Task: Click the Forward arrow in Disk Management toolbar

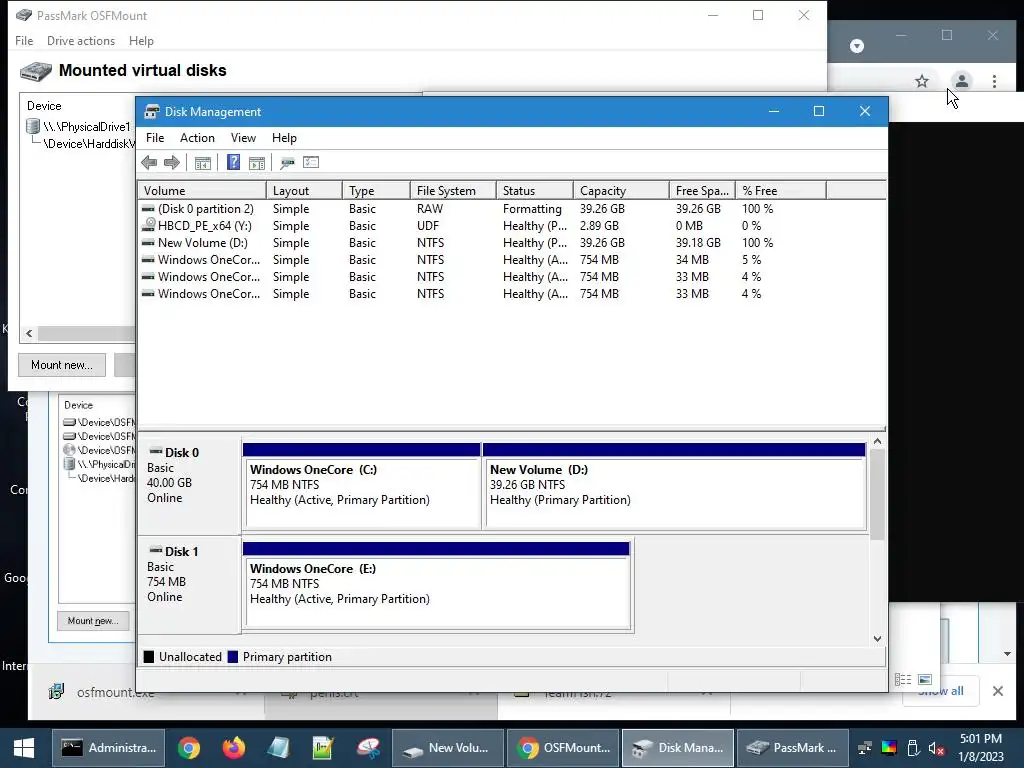Action: click(x=172, y=163)
